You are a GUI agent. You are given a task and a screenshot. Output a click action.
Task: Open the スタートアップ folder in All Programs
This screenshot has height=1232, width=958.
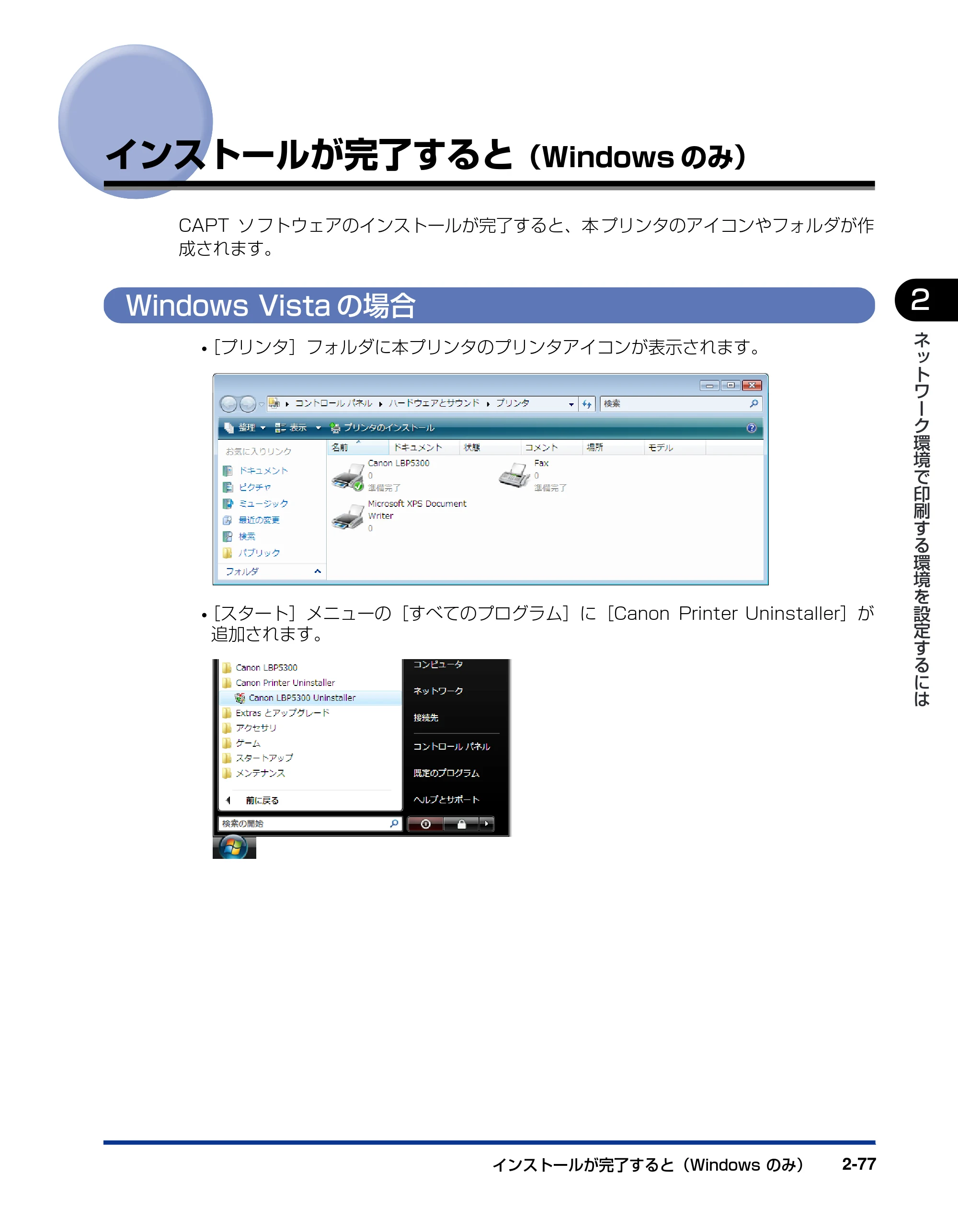point(258,758)
